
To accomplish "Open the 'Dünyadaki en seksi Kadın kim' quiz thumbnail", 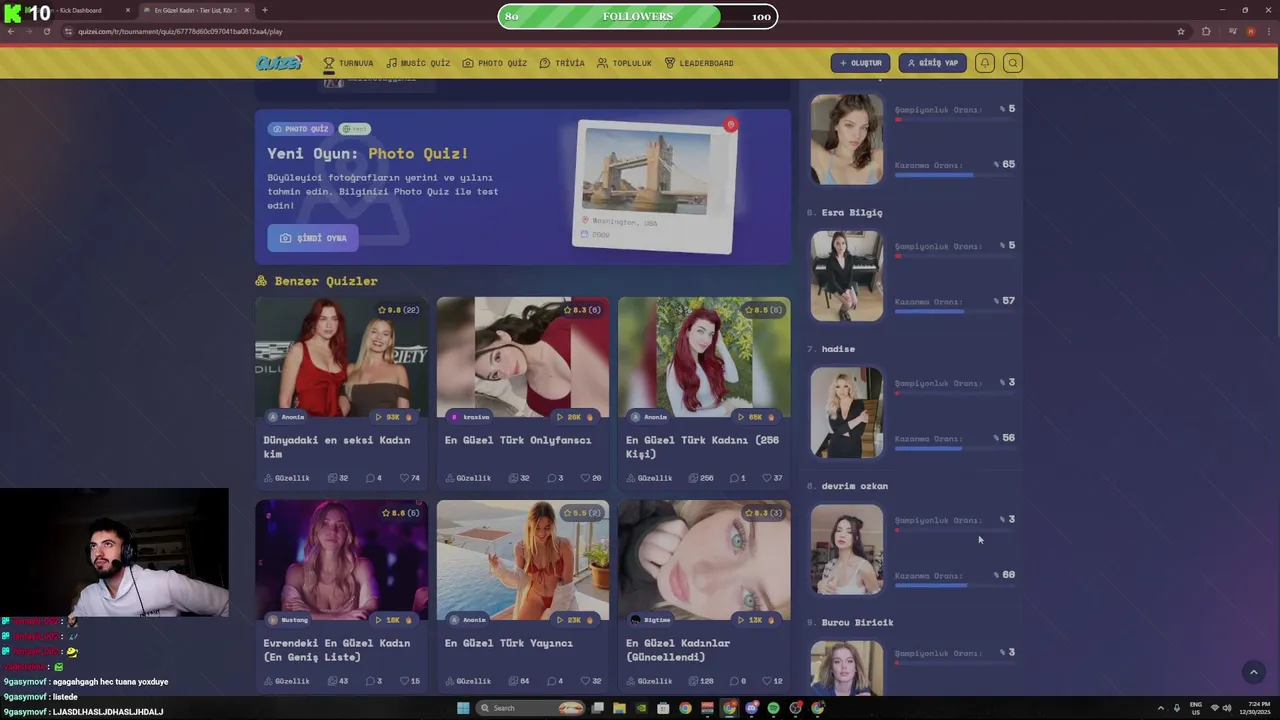I will point(341,357).
